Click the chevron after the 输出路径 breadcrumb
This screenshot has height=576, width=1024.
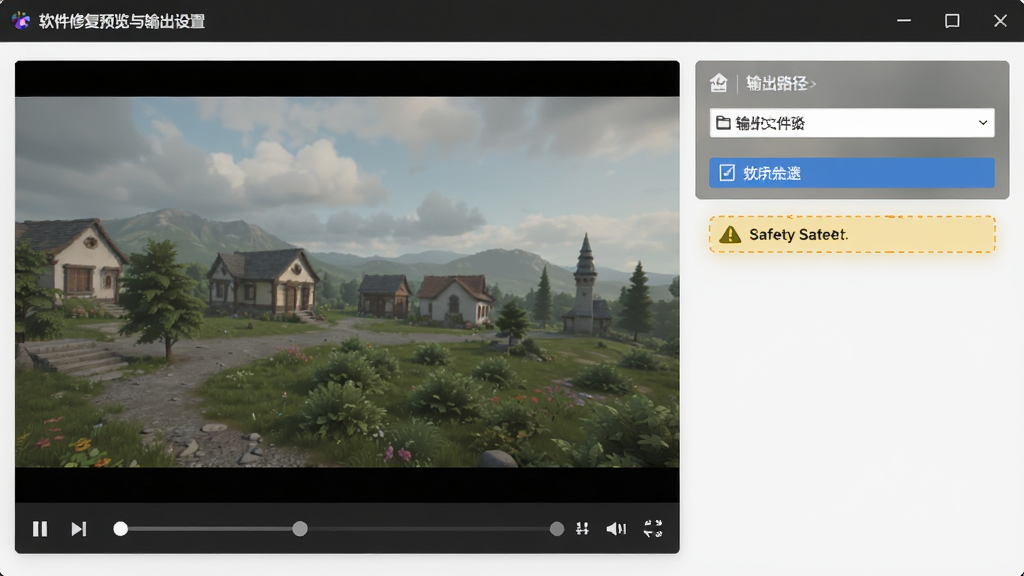[812, 84]
